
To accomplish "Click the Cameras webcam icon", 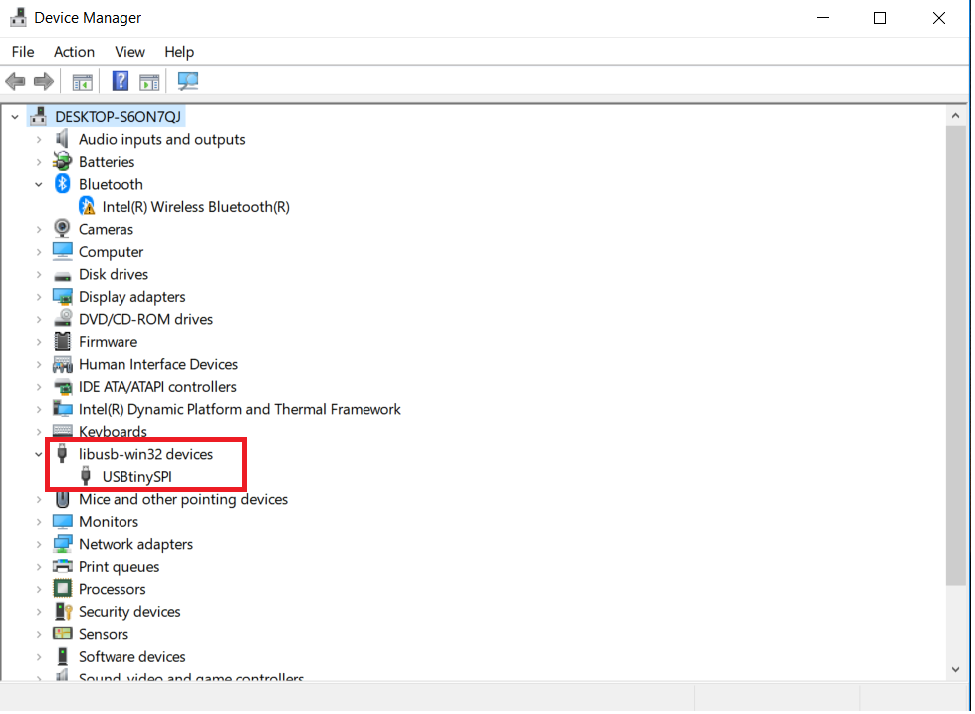I will pos(62,229).
